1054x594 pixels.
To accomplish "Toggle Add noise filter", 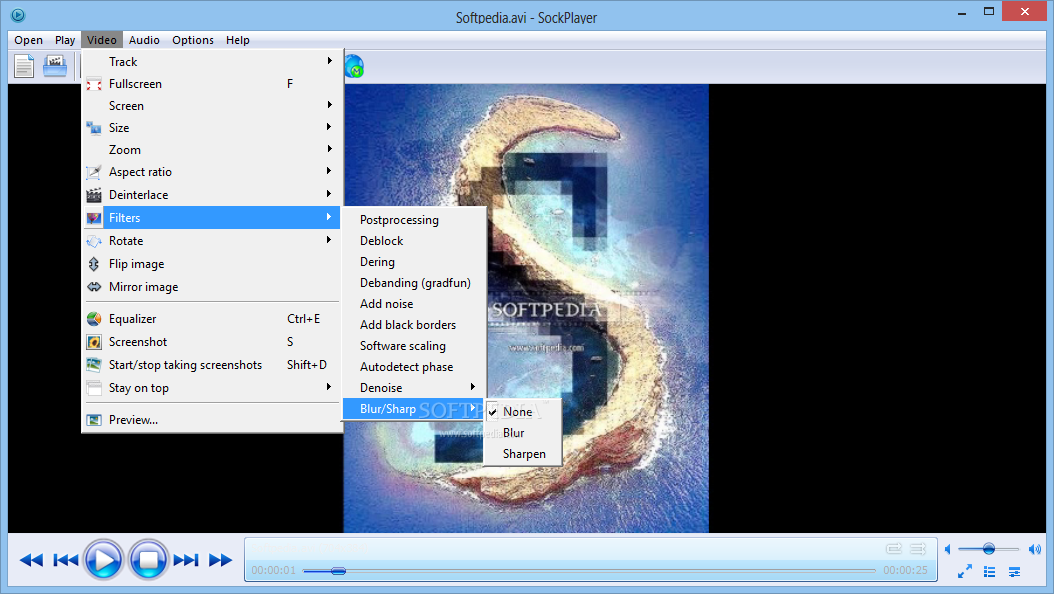I will click(x=413, y=304).
